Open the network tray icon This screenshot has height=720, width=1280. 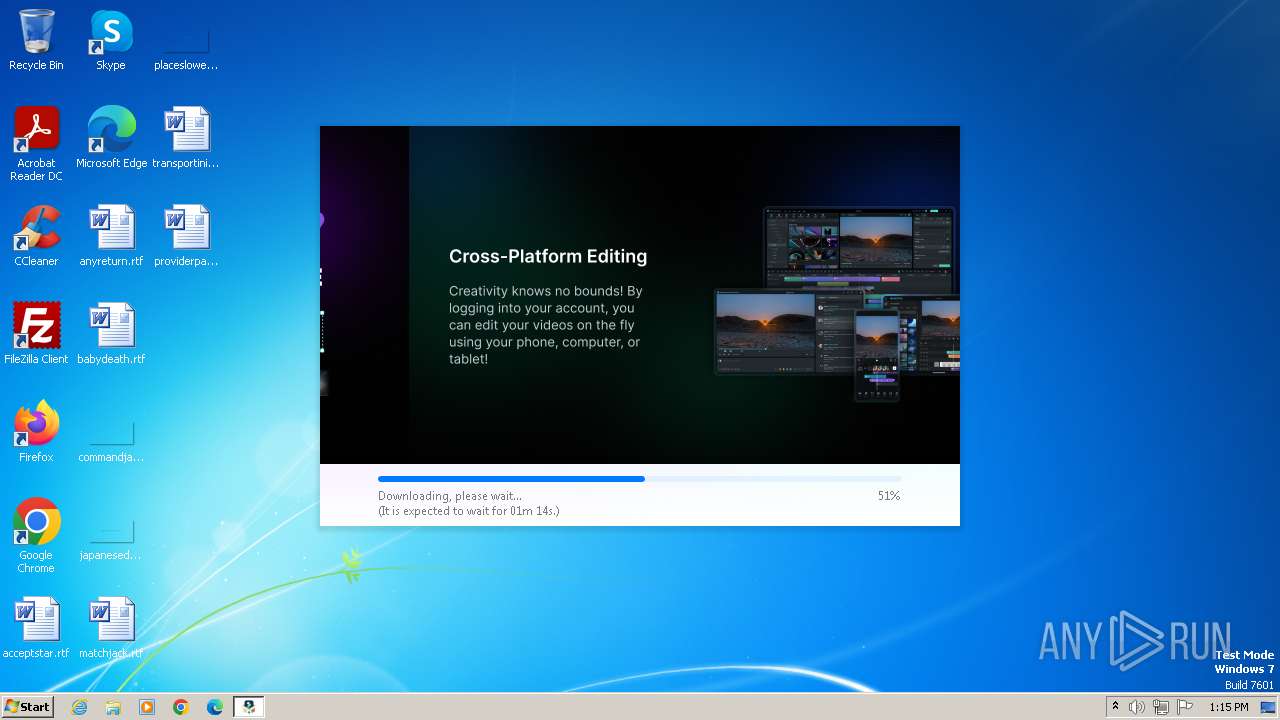point(1161,707)
